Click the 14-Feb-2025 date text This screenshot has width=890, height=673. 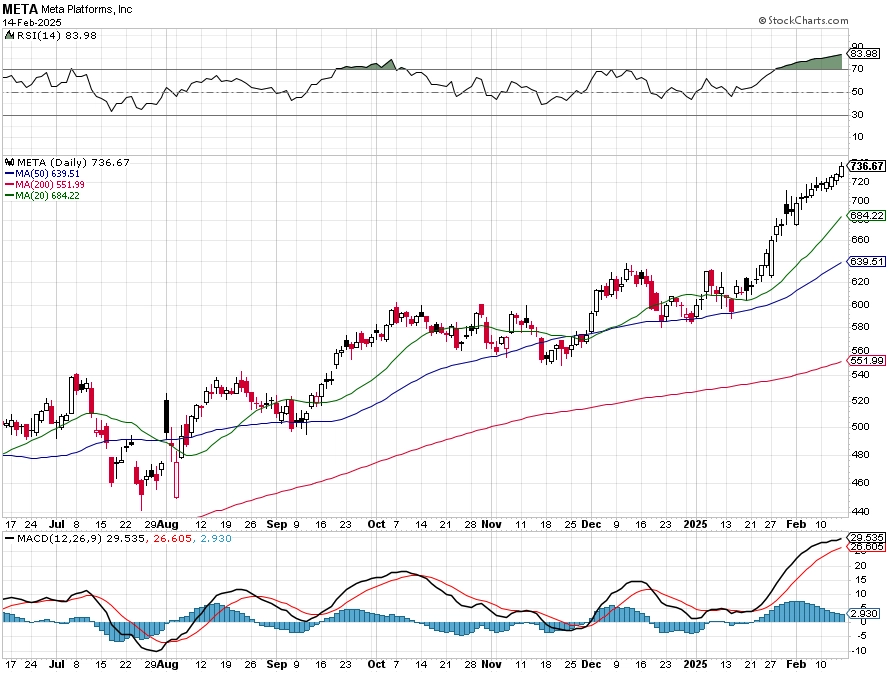[x=32, y=23]
